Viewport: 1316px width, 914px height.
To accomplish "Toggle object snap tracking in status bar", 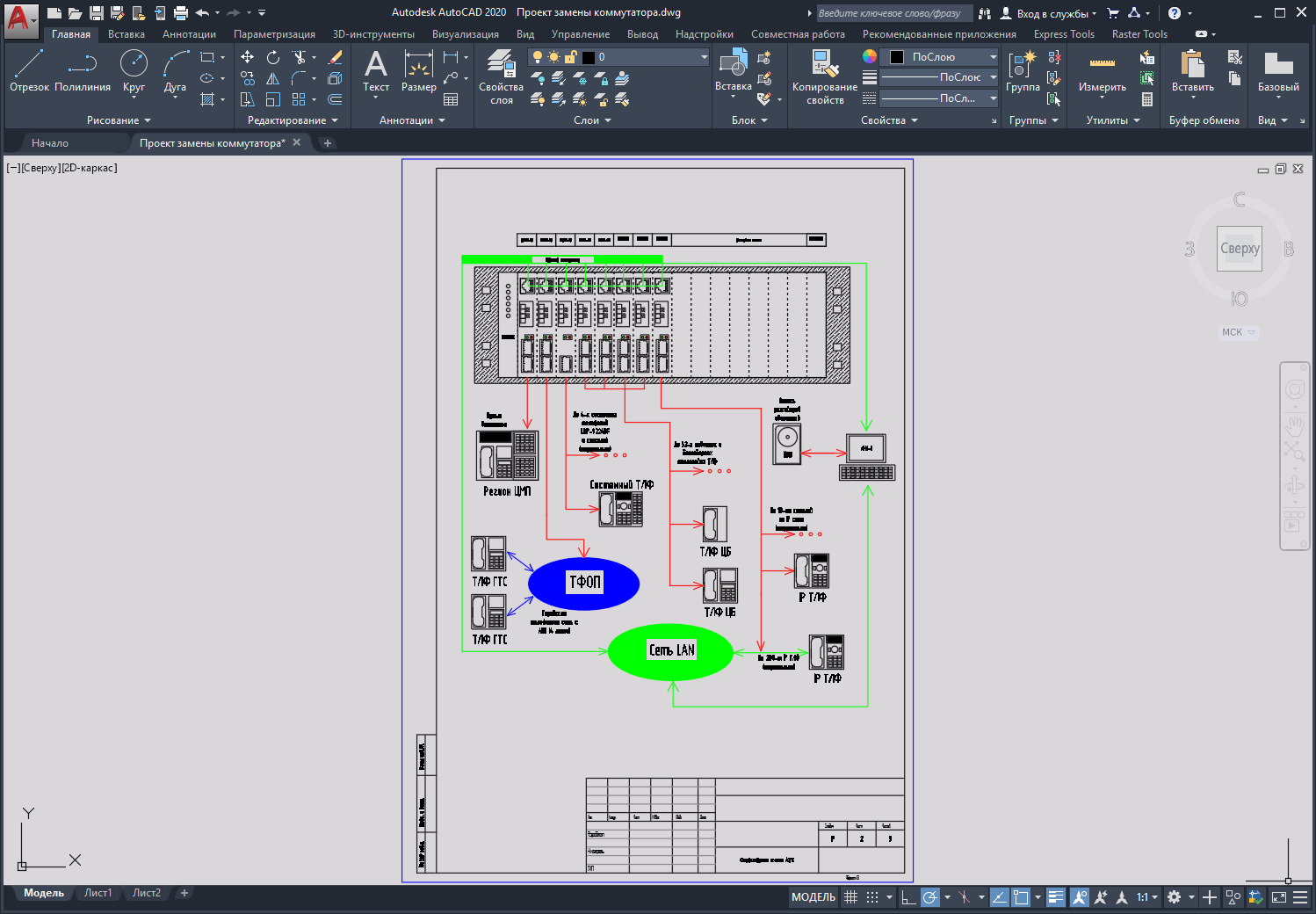I will tap(1000, 897).
